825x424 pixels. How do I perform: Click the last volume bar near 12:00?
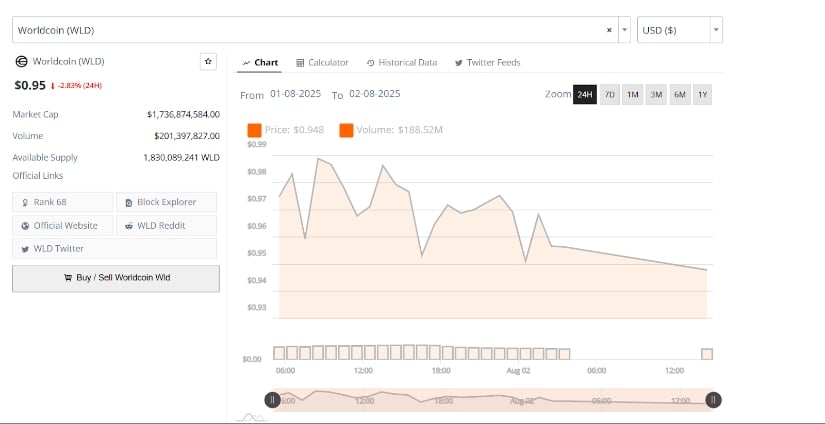tap(707, 354)
